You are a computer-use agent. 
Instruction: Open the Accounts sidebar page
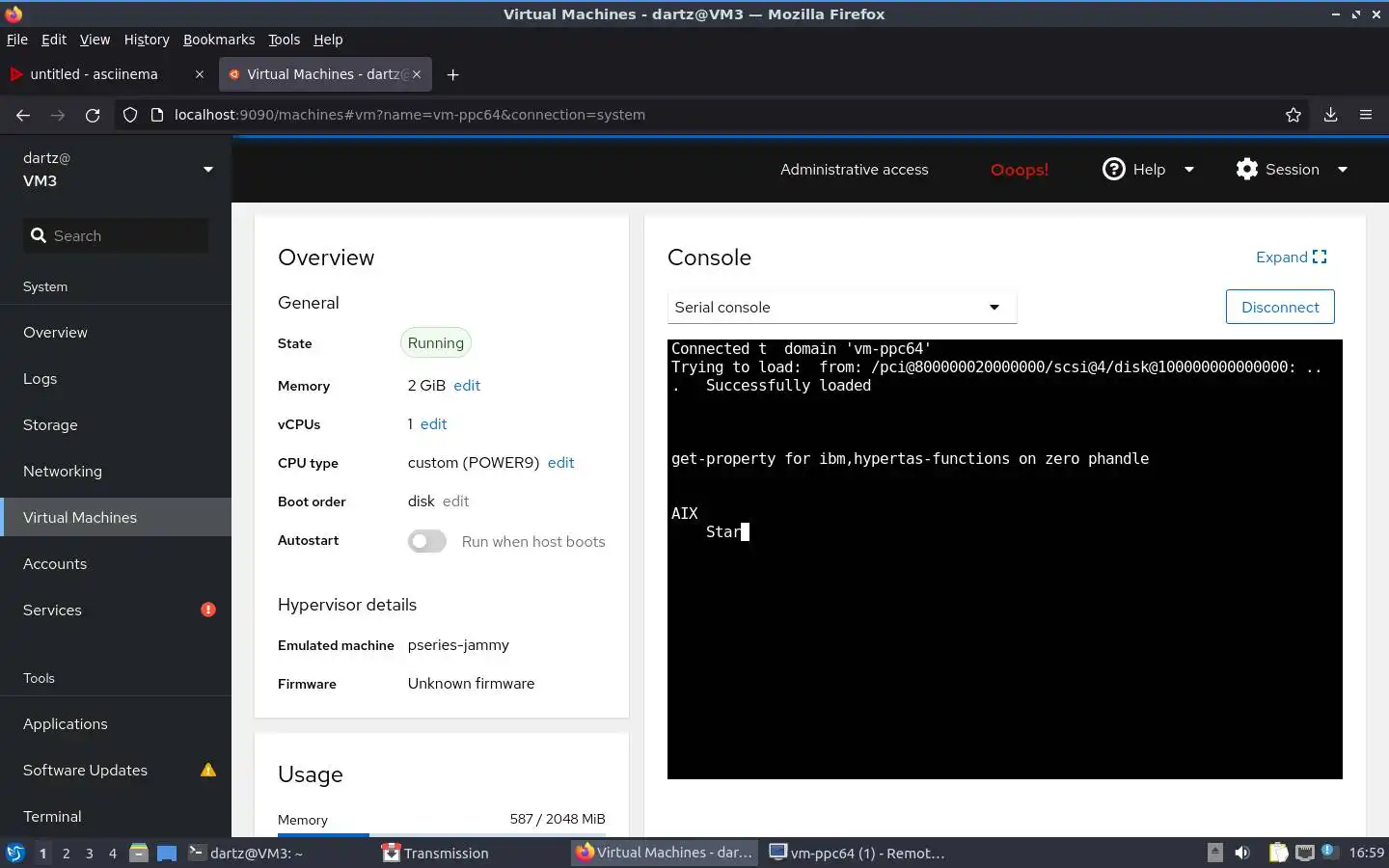(x=116, y=563)
